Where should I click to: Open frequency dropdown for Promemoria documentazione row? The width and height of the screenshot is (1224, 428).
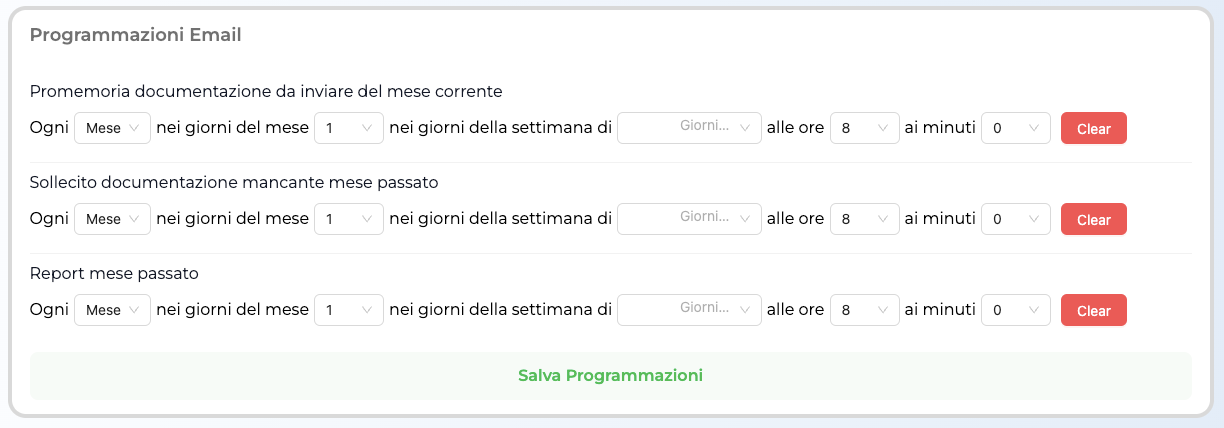112,128
